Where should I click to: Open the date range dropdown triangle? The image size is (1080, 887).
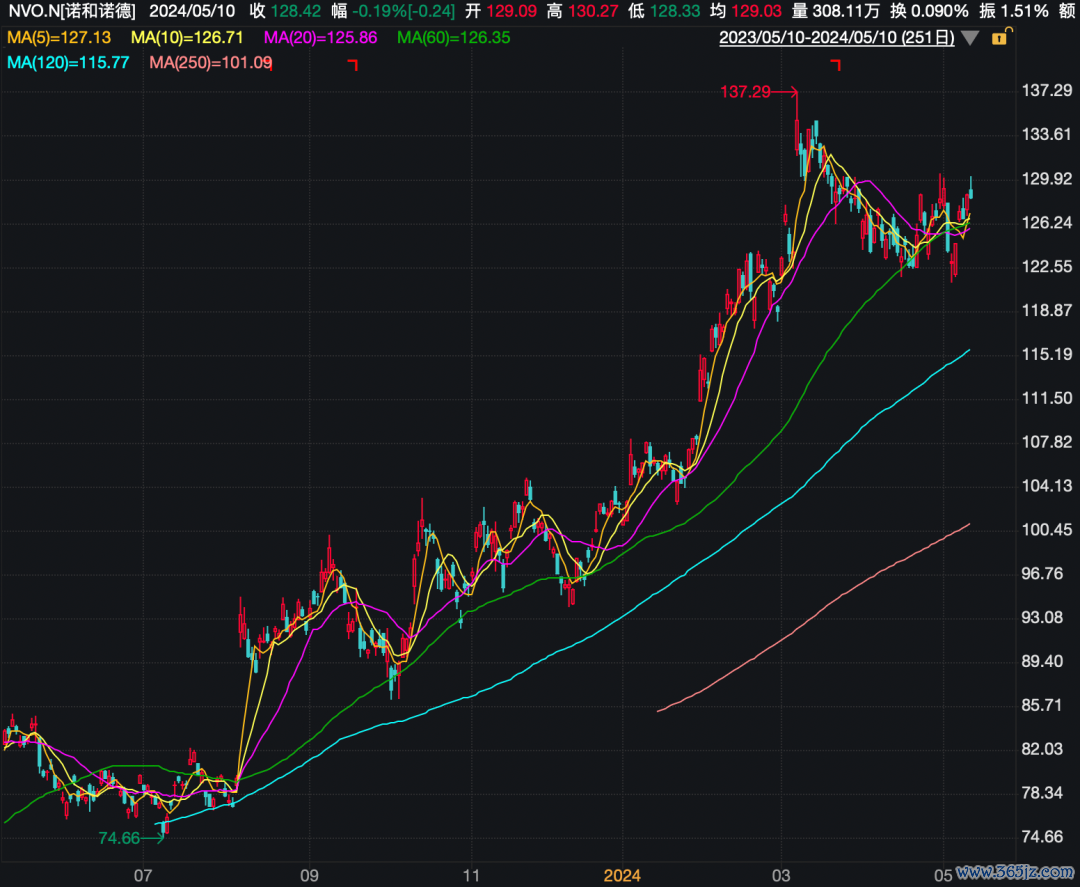tap(970, 39)
